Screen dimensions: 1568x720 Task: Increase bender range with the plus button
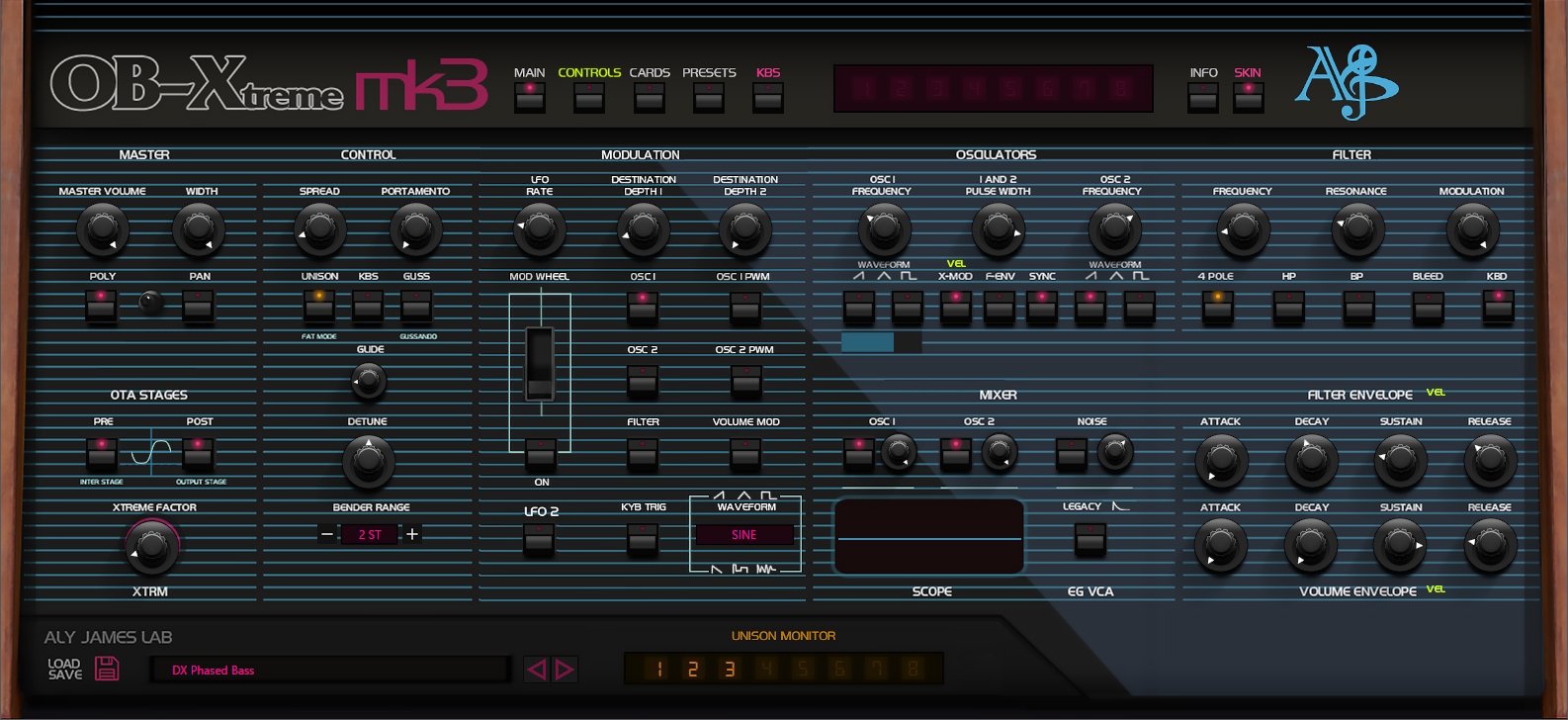412,535
